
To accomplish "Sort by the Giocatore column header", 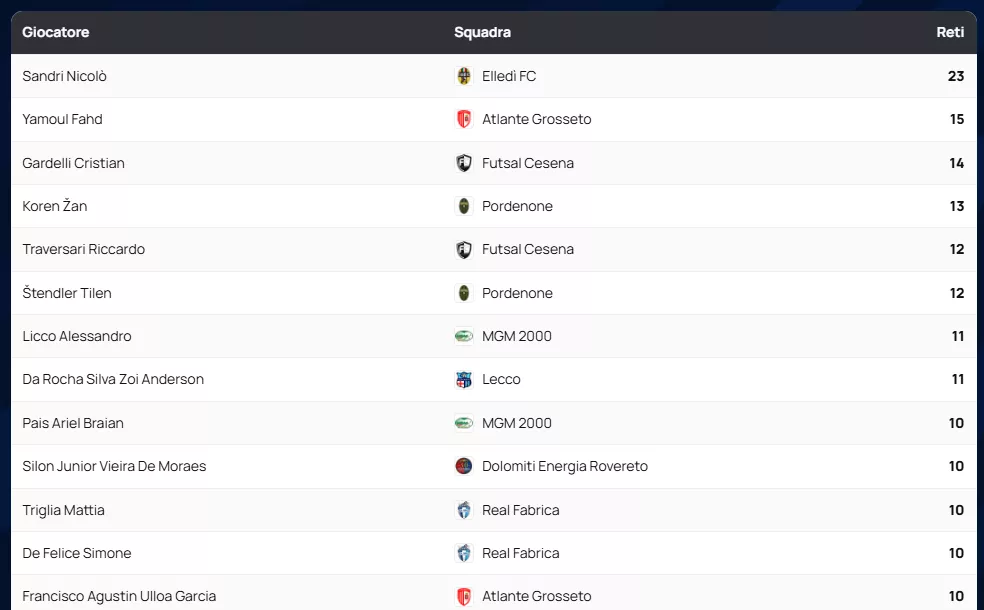I will 56,32.
